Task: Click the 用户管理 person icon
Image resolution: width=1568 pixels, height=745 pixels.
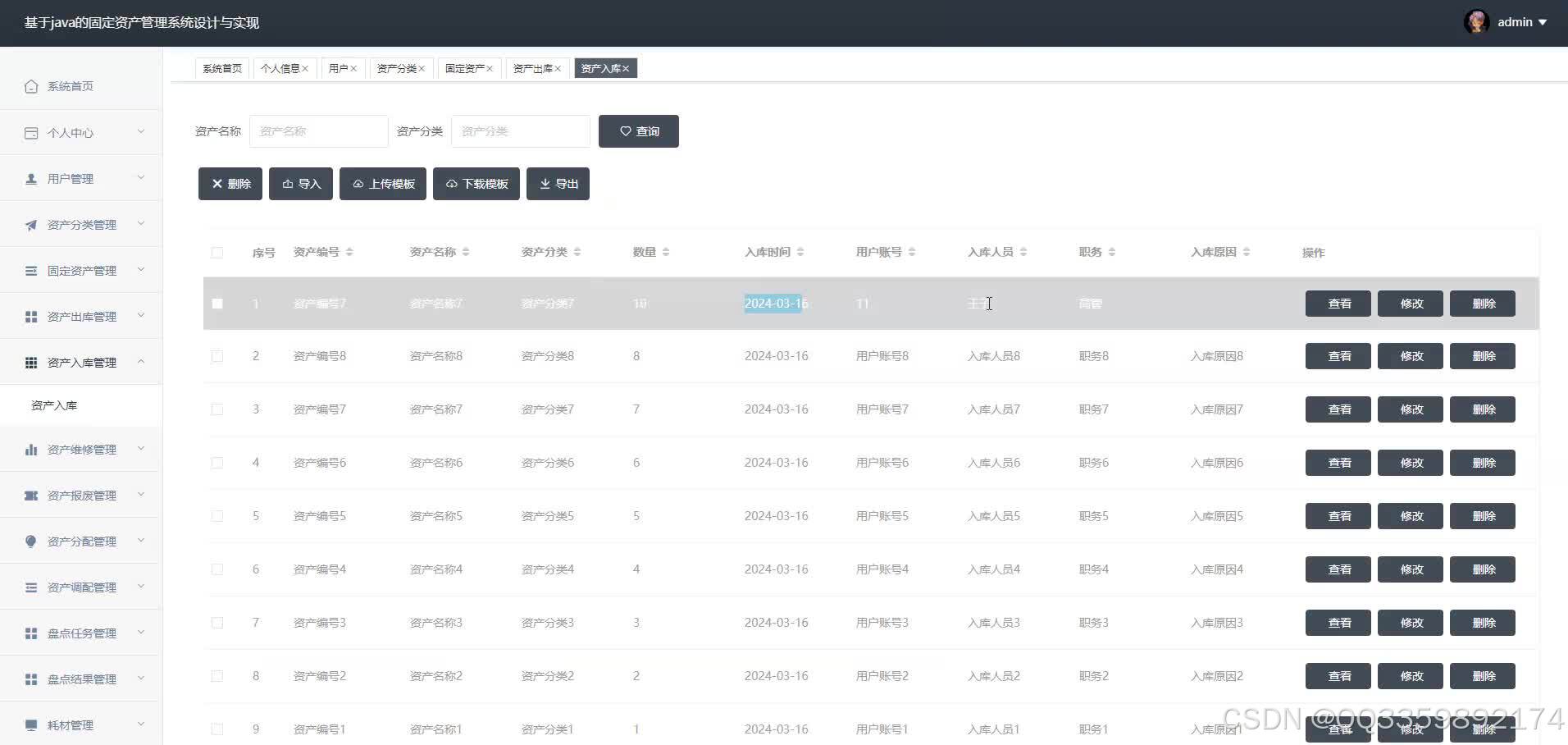Action: coord(31,179)
